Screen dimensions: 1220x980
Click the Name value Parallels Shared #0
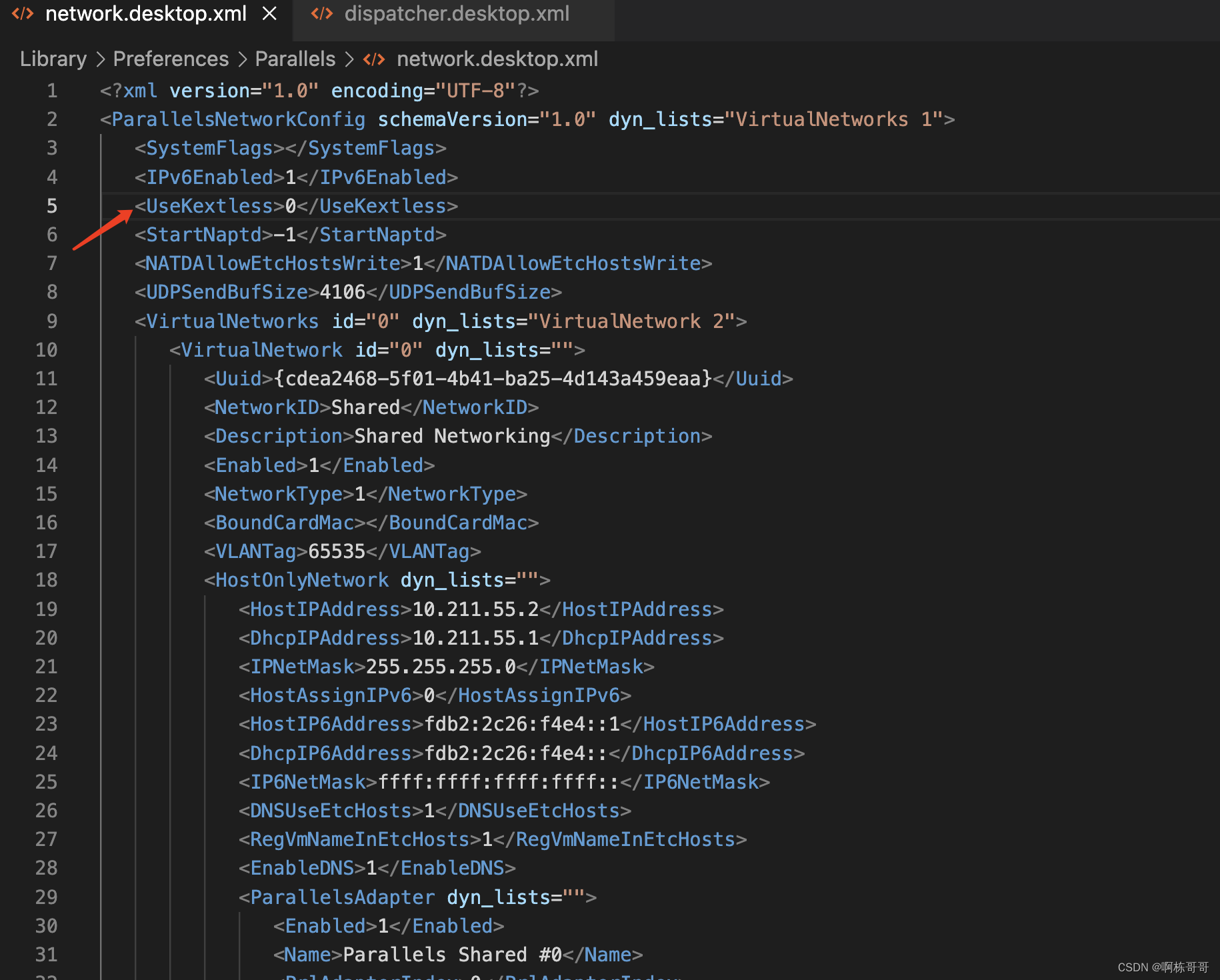(452, 955)
